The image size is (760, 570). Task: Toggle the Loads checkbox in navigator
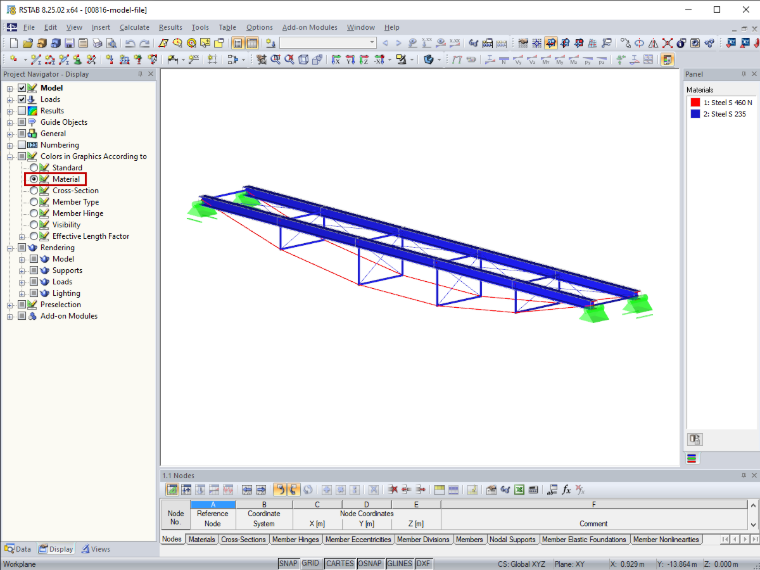coord(22,99)
